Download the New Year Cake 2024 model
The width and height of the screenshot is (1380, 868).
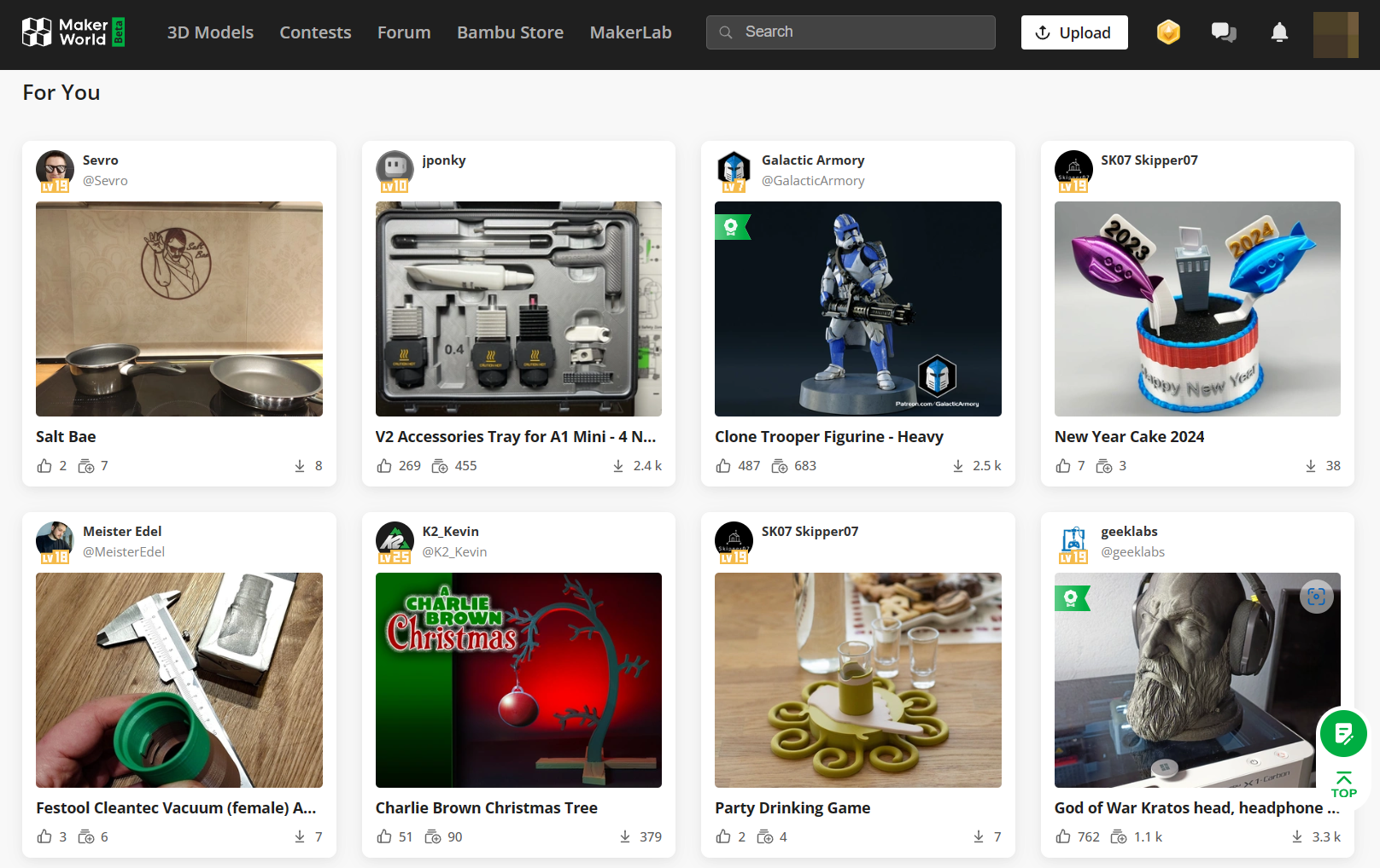point(1311,466)
